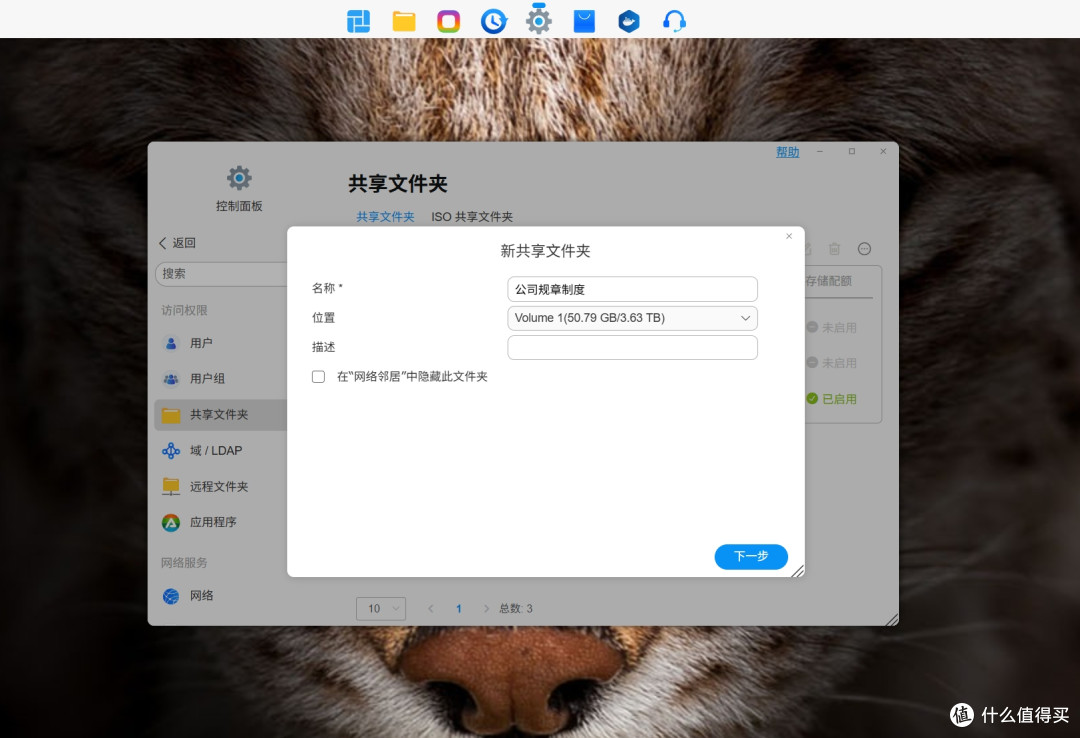This screenshot has height=738, width=1080.
Task: Go to next page arrow in pagination
Action: click(x=486, y=608)
